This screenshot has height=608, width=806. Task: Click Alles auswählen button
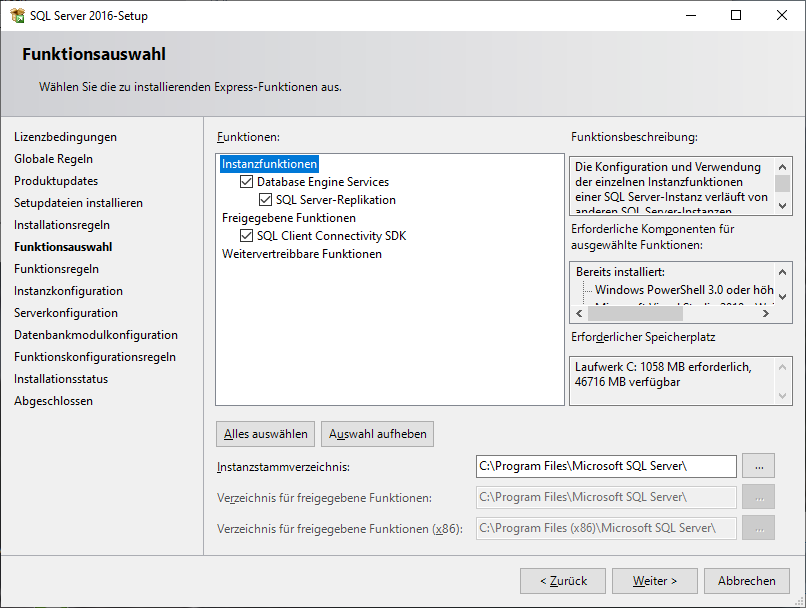pyautogui.click(x=265, y=434)
